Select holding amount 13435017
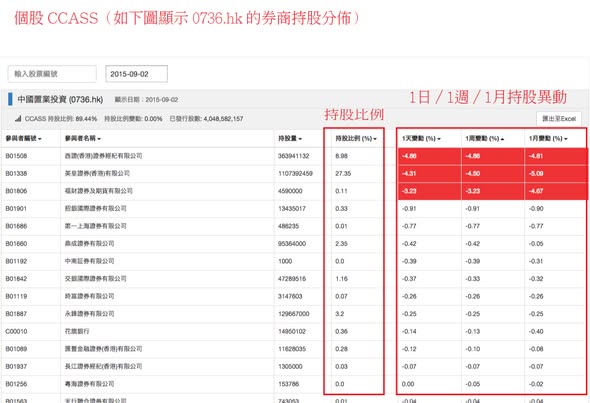The height and width of the screenshot is (403, 590). tap(292, 208)
